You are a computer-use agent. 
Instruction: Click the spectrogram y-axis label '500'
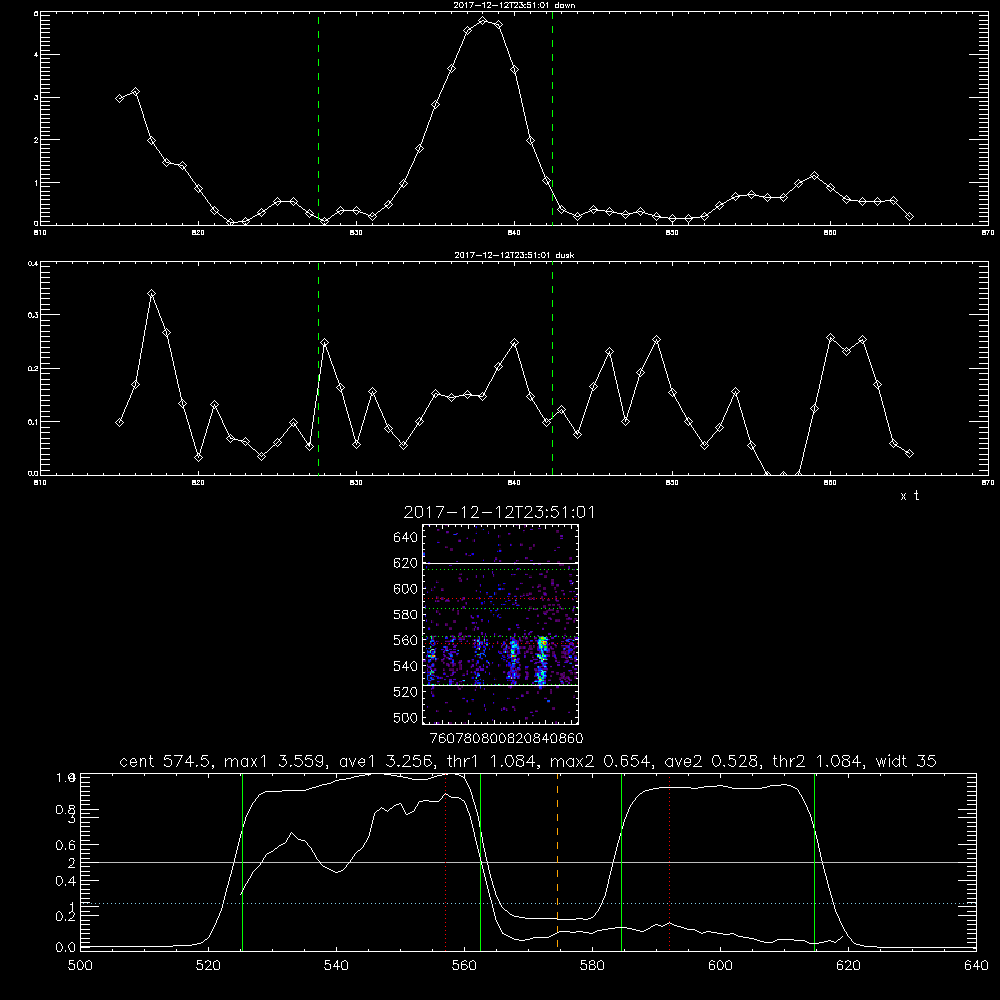406,718
